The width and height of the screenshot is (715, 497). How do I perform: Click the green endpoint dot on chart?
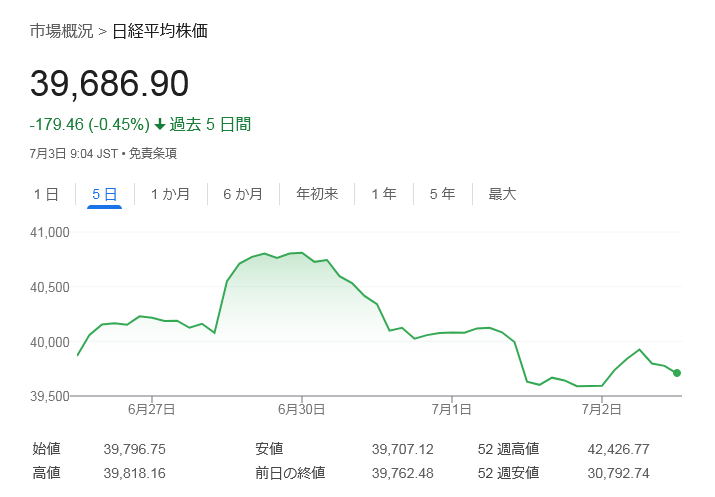[677, 373]
